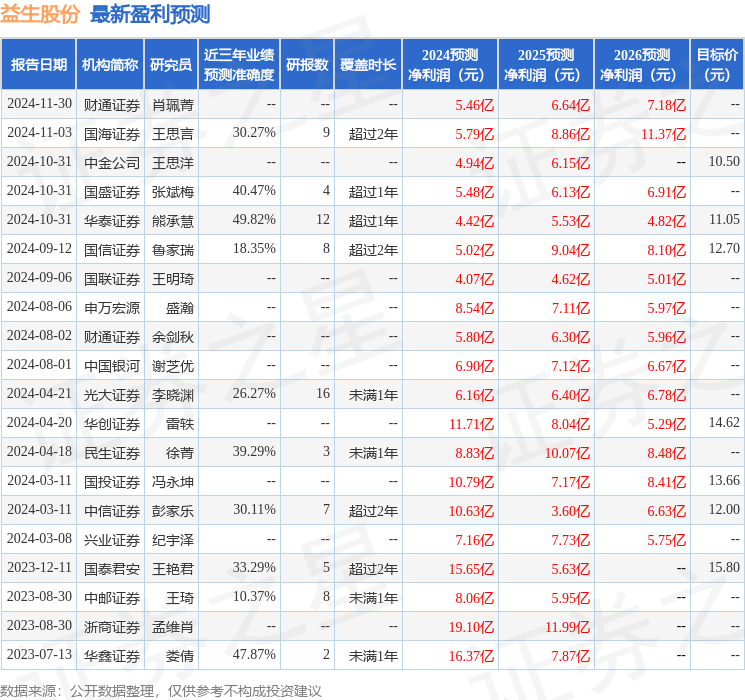Click the 目标价 column header

click(x=717, y=65)
